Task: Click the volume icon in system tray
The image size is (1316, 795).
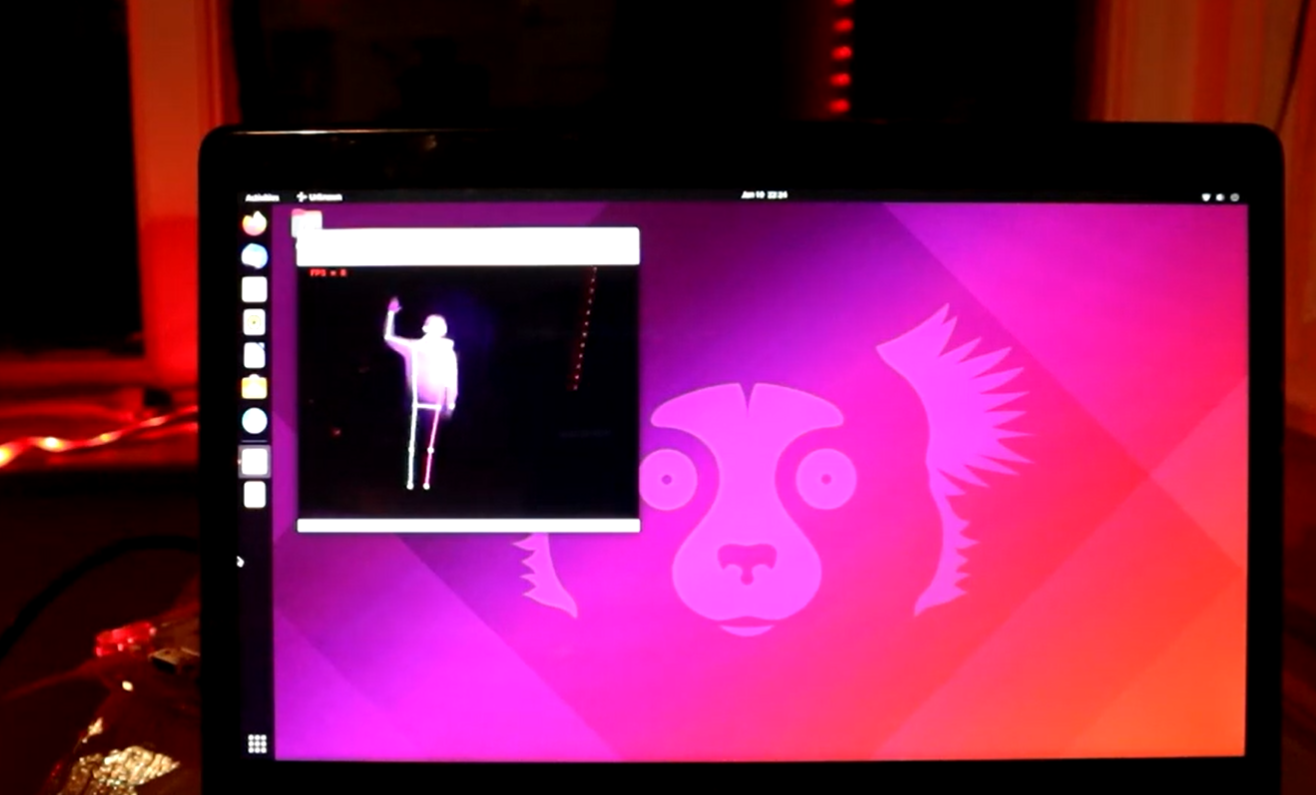Action: 1221,198
